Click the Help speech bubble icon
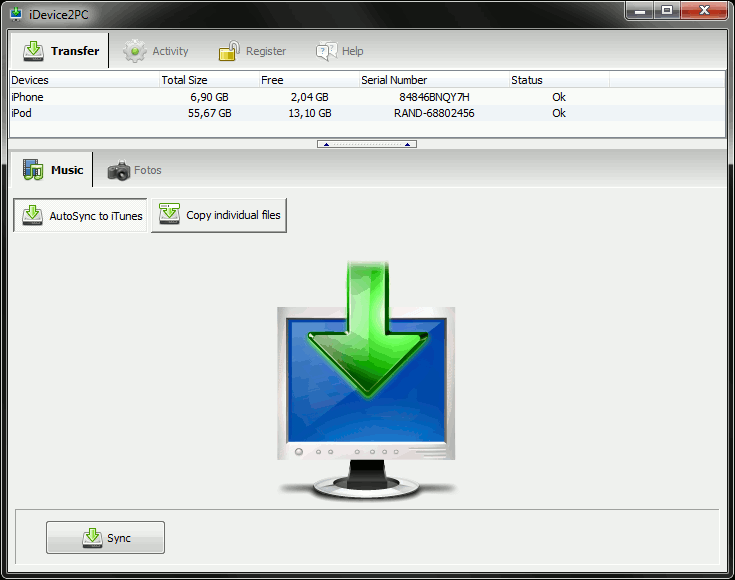Image resolution: width=735 pixels, height=580 pixels. [x=326, y=51]
